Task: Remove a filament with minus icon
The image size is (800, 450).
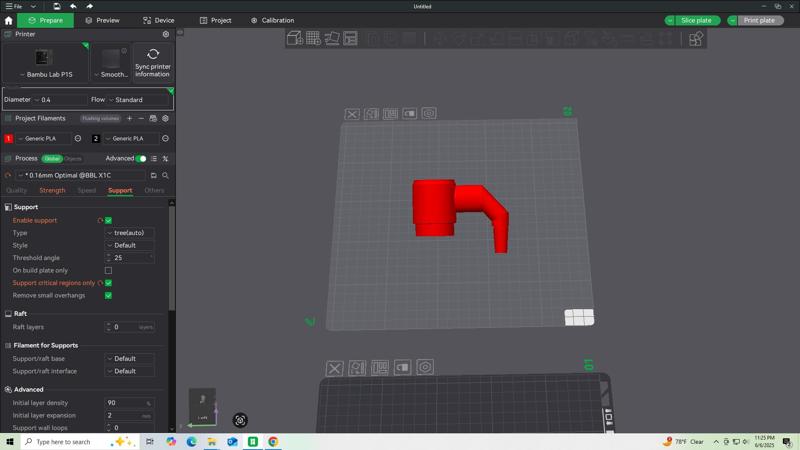Action: click(141, 118)
